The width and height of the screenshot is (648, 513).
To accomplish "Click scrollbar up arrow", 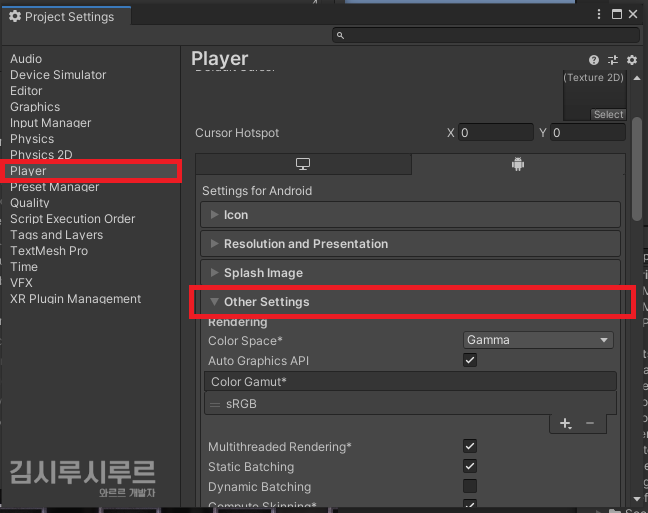I will [637, 78].
